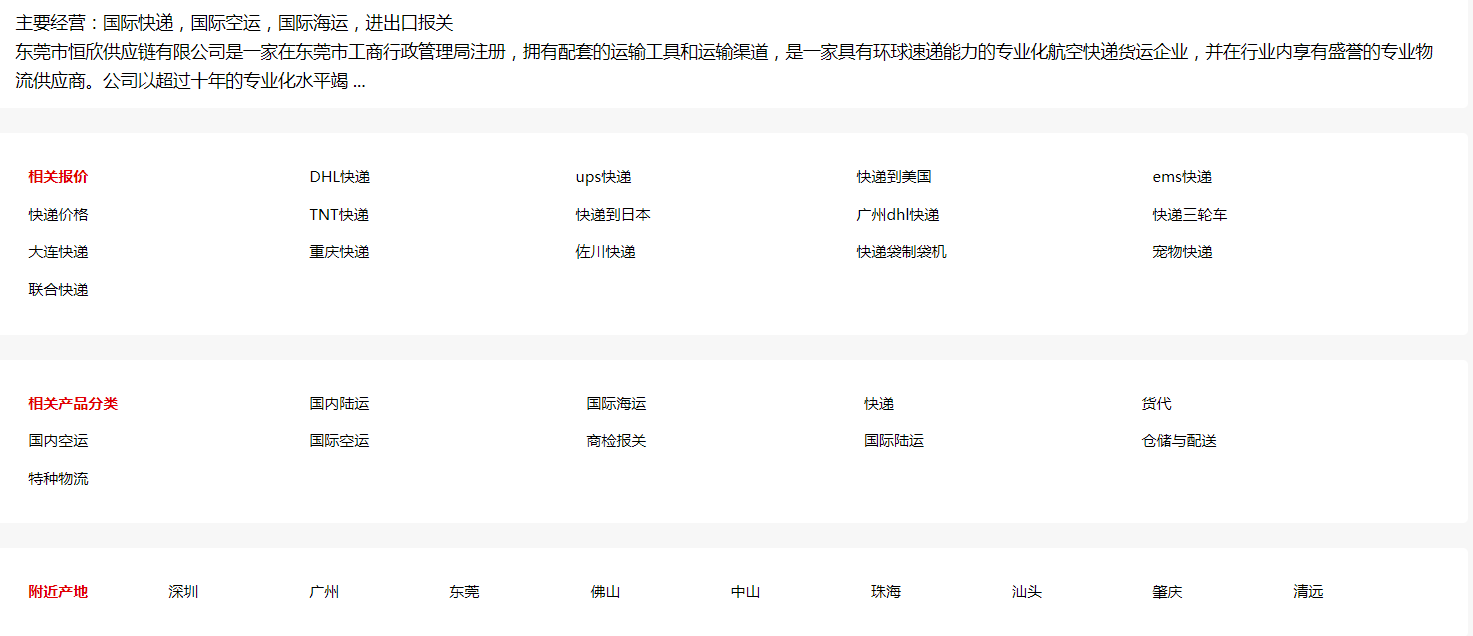Choose 深圳 in nearby locations
Viewport: 1473px width, 636px height.
[183, 592]
